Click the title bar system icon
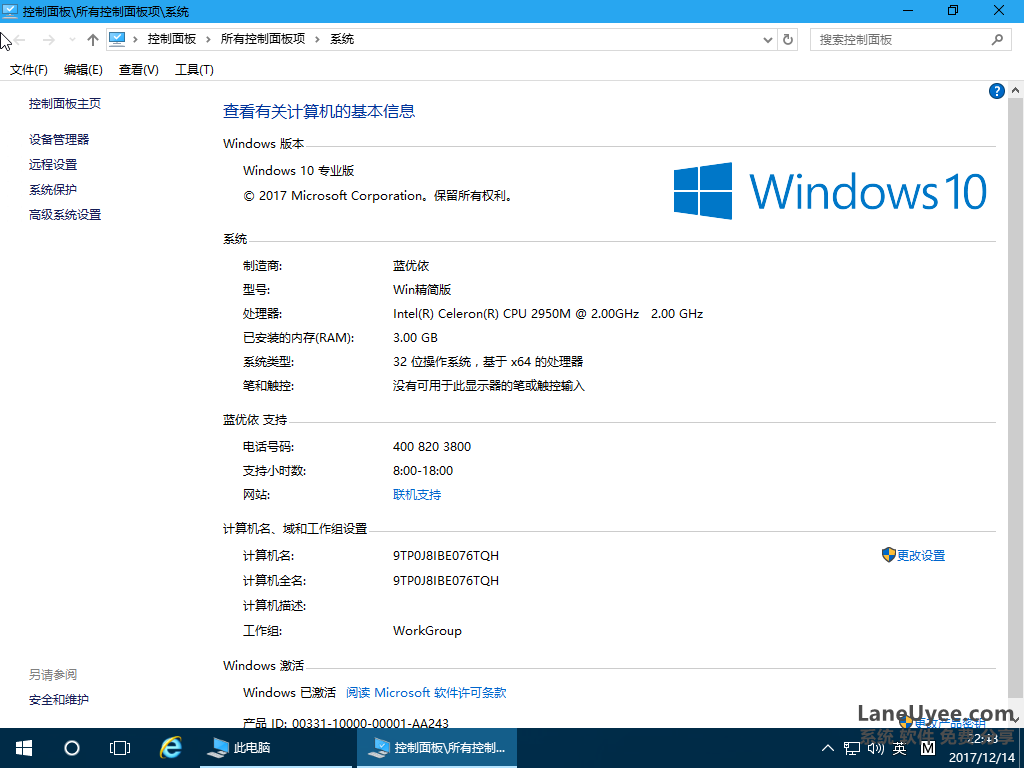This screenshot has width=1024, height=768. 10,11
